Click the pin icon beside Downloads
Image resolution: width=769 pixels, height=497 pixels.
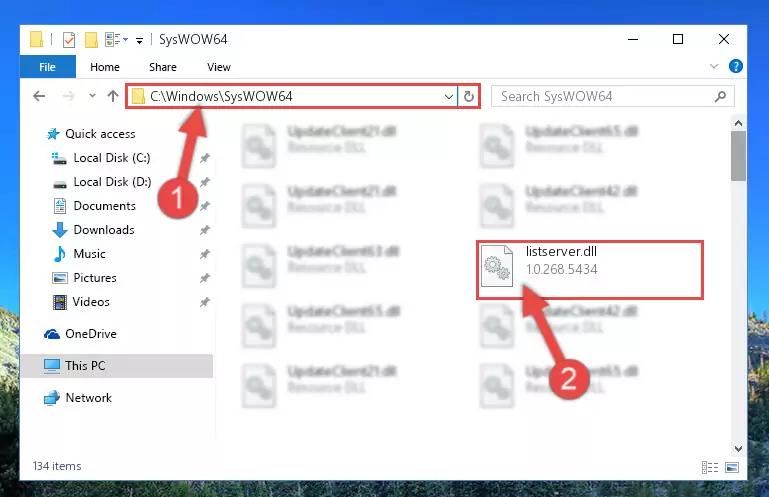coord(205,230)
